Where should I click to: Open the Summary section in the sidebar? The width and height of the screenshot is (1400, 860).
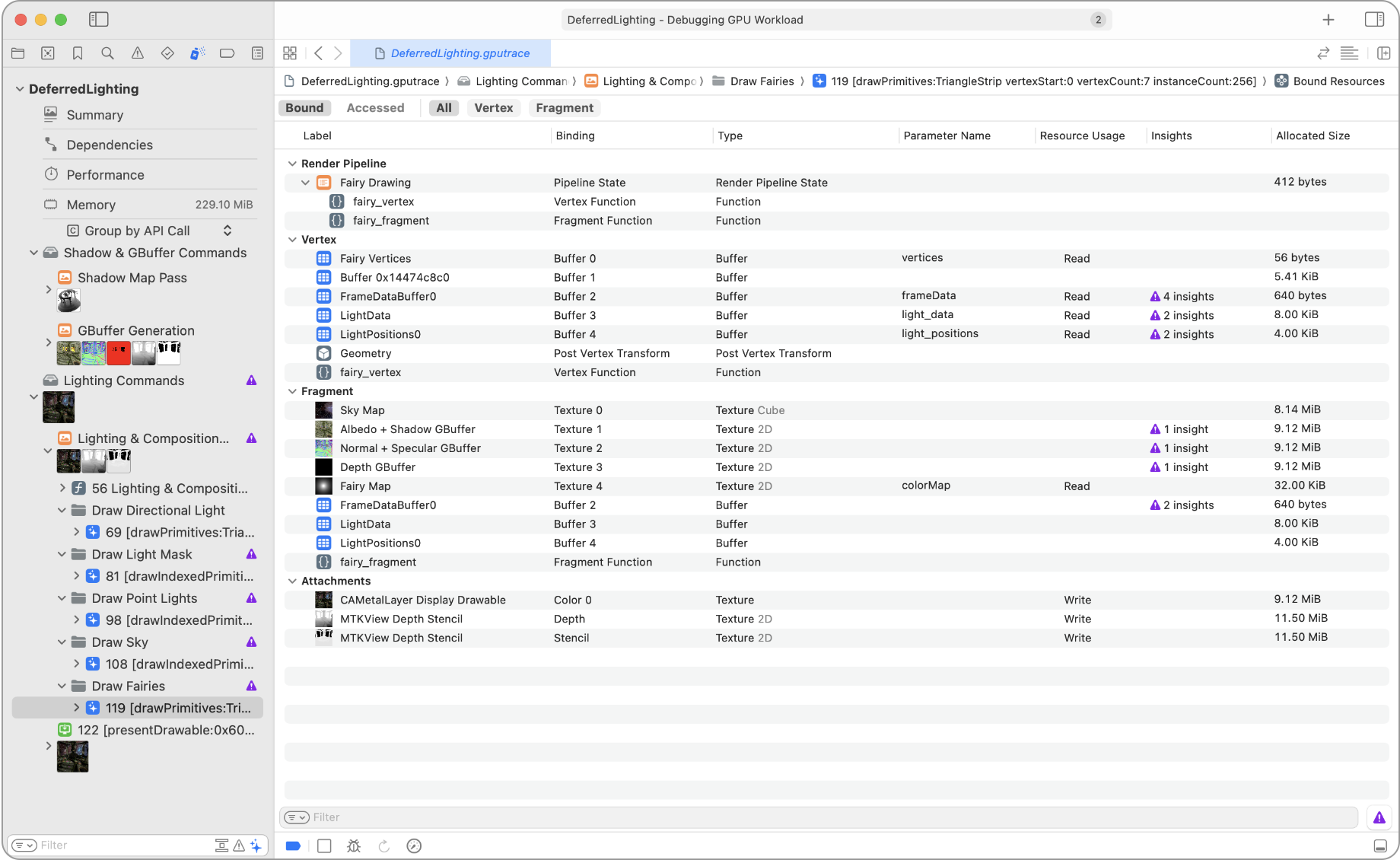94,115
